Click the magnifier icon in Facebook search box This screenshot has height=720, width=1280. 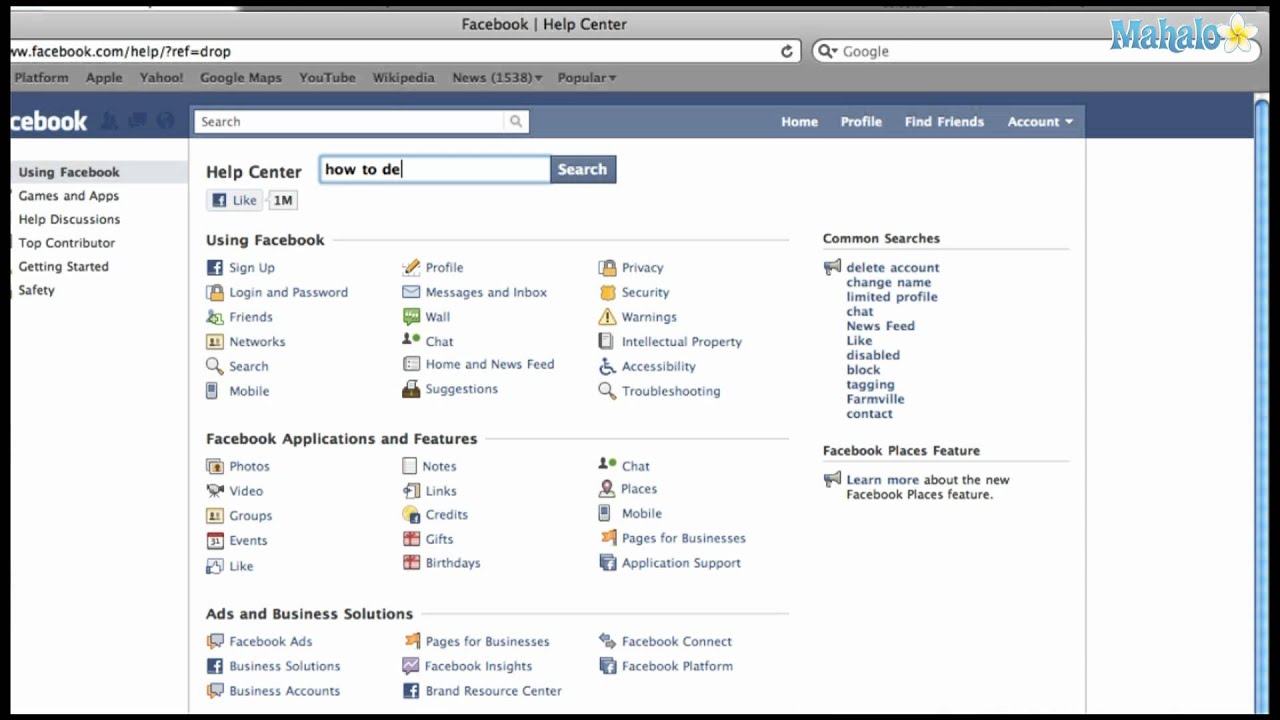pyautogui.click(x=516, y=121)
